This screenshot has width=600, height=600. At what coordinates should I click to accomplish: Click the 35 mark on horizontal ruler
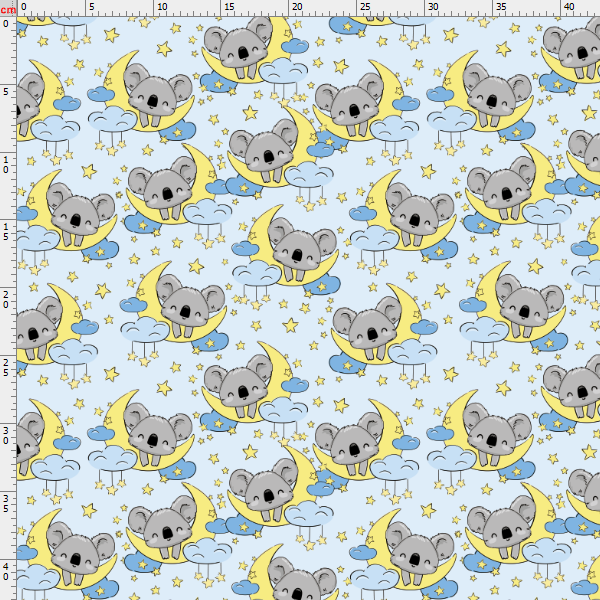tap(501, 7)
